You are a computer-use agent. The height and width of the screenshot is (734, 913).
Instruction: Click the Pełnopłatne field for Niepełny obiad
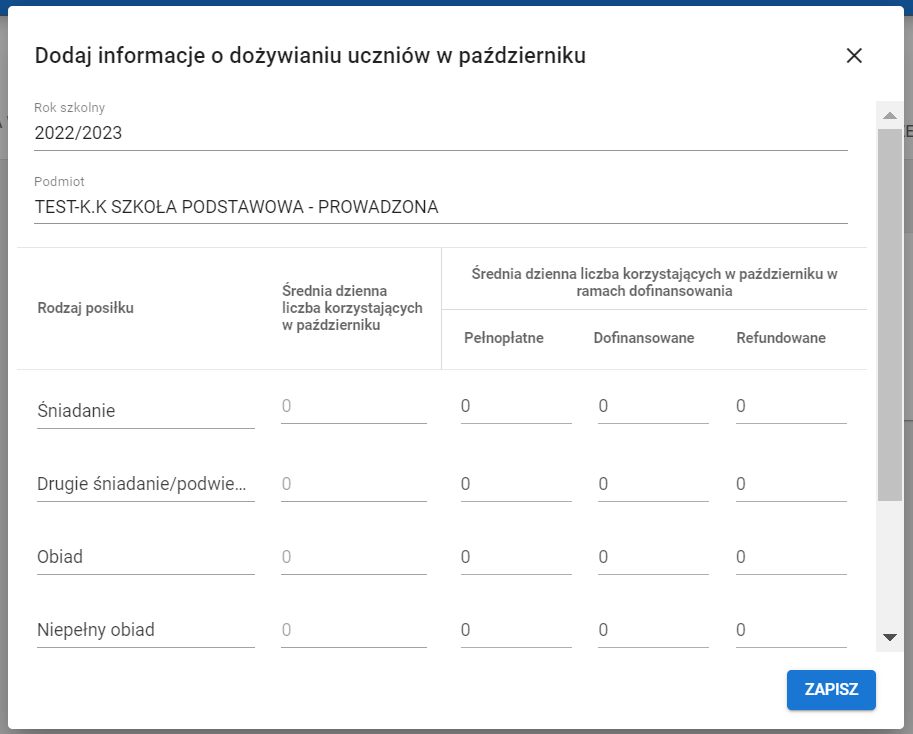516,627
